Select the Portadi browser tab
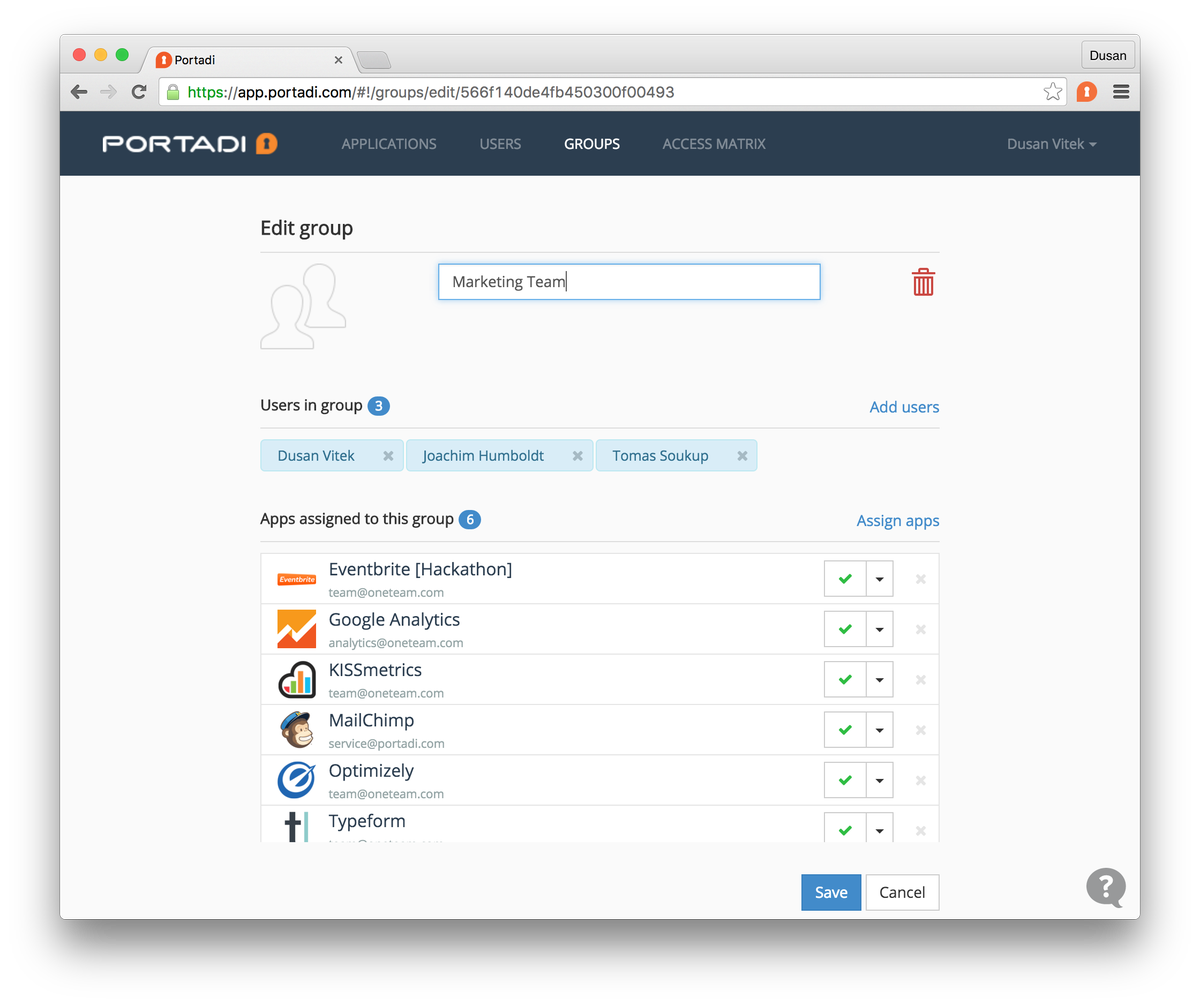1200x1005 pixels. 250,60
